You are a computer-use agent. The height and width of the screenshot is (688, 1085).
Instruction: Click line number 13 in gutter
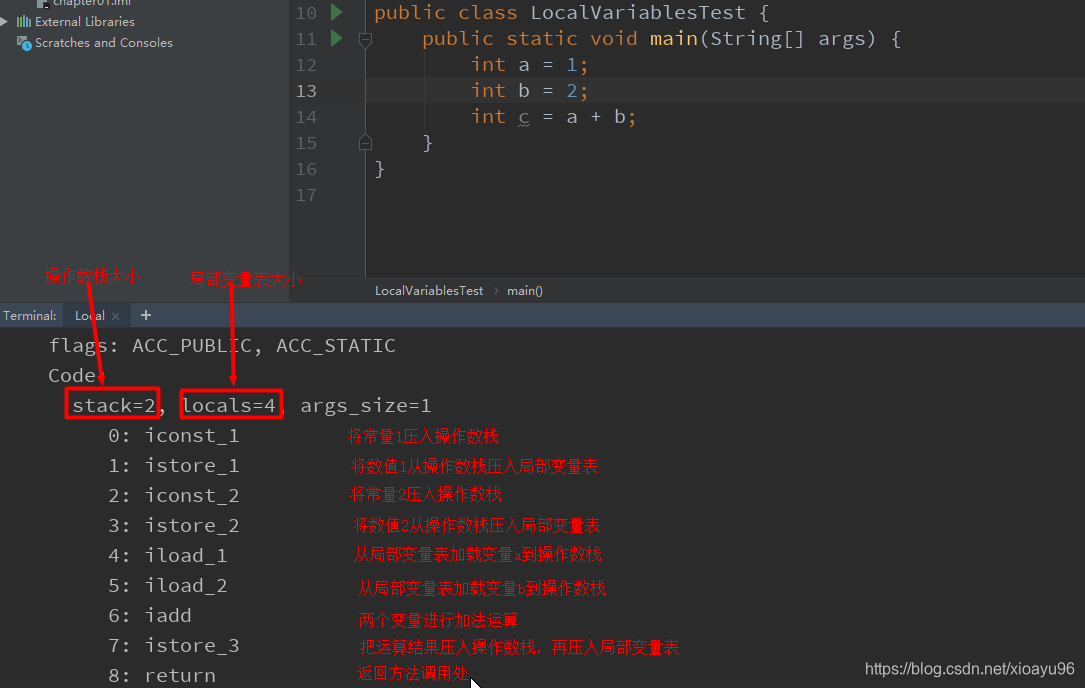tap(306, 91)
